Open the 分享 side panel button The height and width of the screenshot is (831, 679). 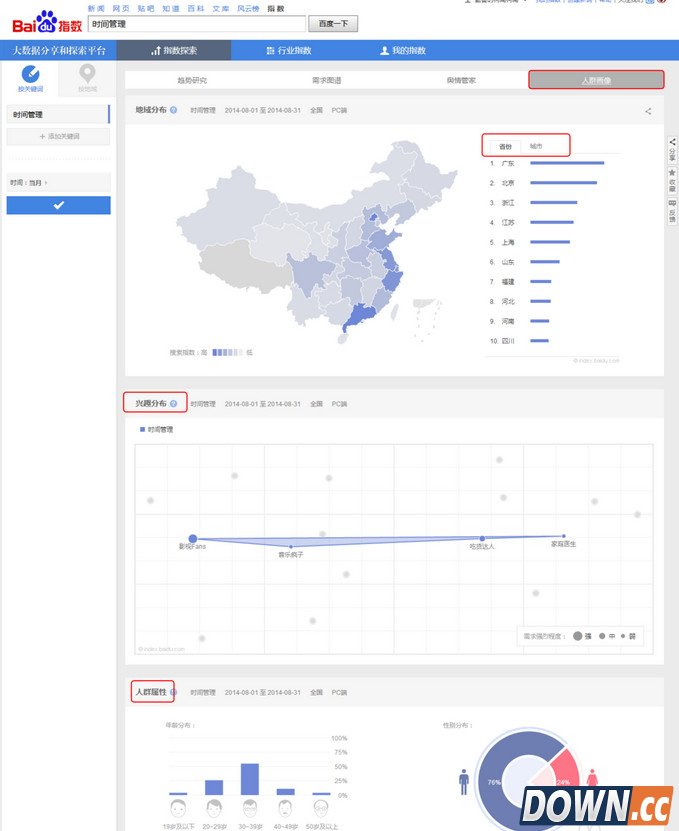(x=672, y=150)
